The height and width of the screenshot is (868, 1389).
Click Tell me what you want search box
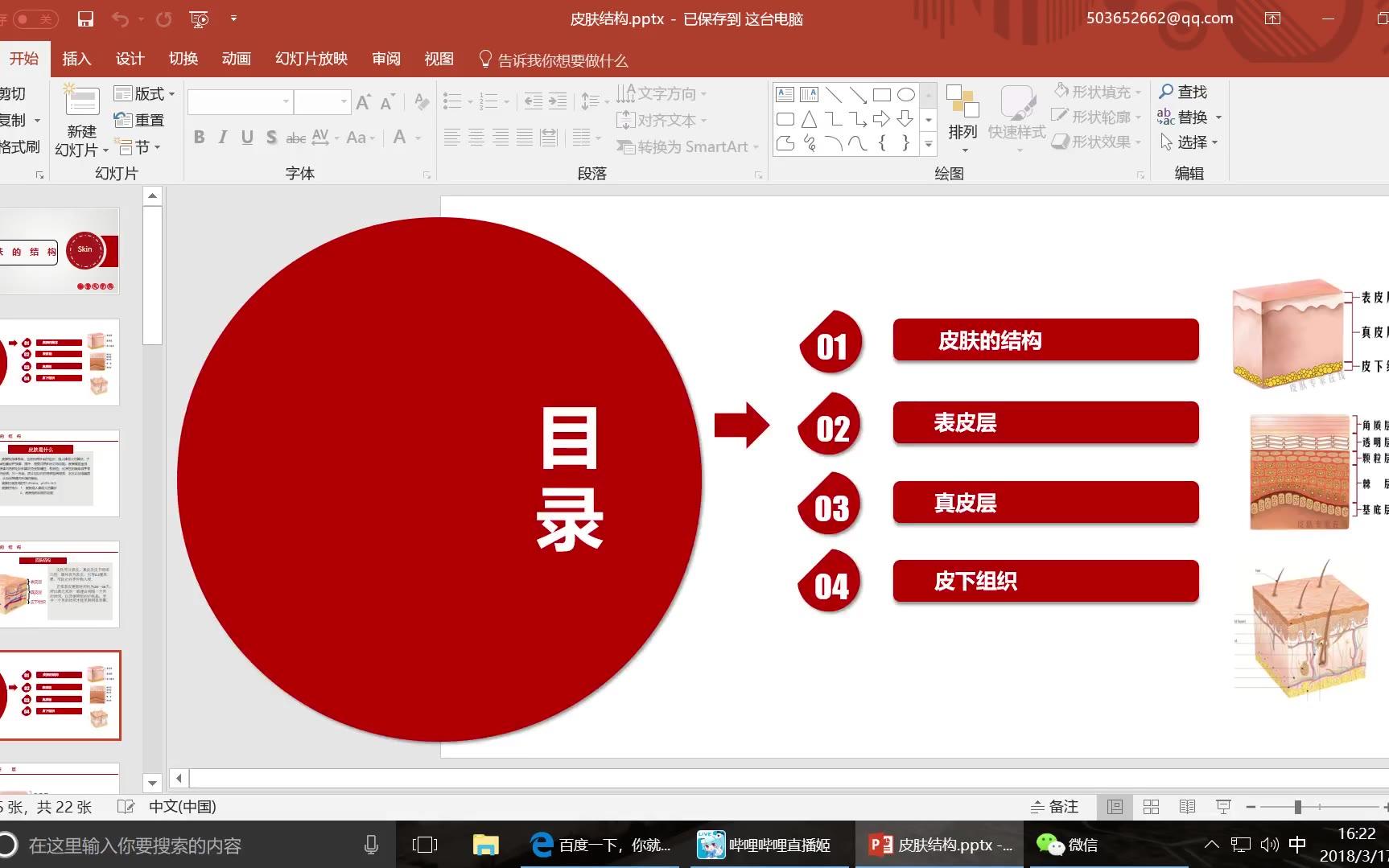(x=554, y=60)
